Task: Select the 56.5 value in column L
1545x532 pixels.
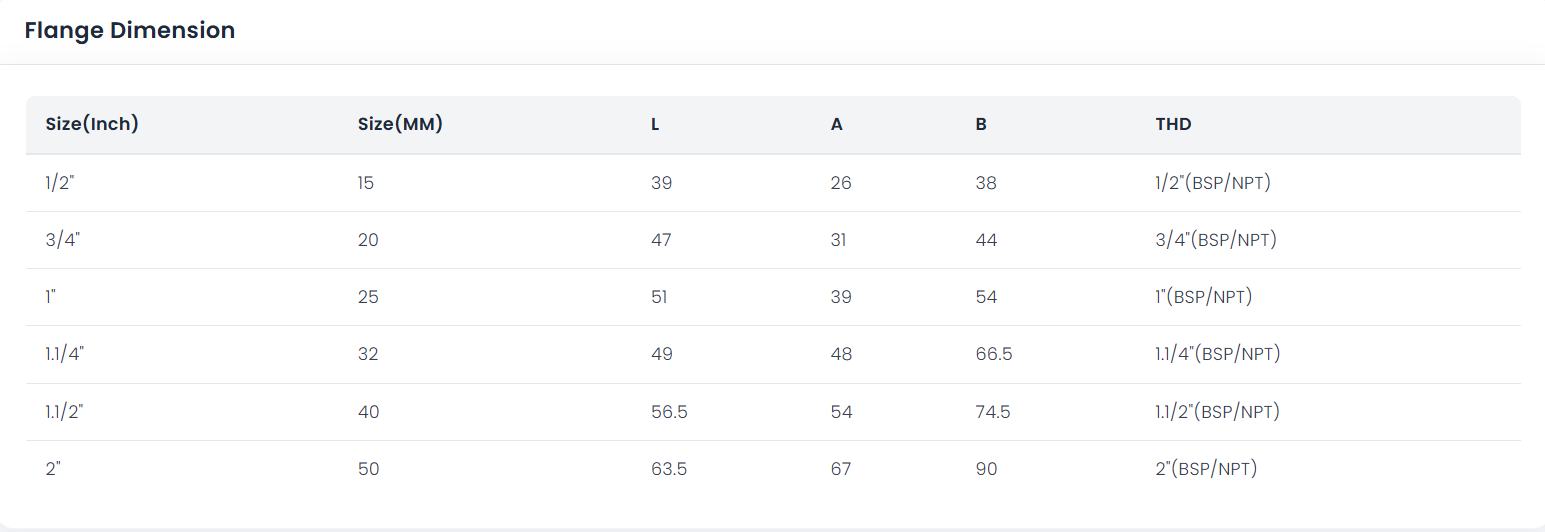Action: (669, 412)
